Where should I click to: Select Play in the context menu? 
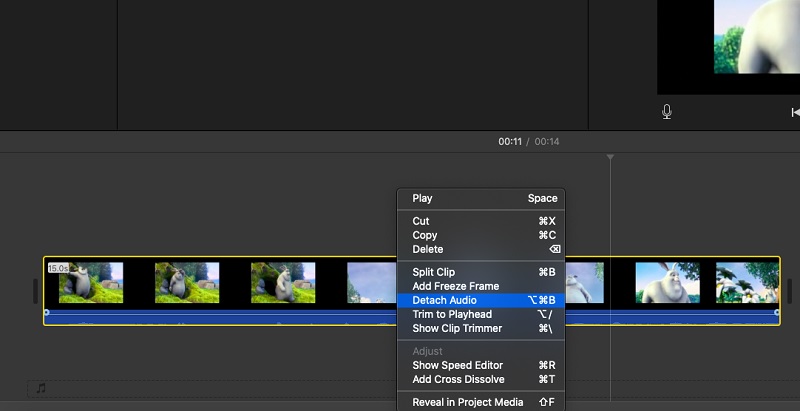pos(481,198)
